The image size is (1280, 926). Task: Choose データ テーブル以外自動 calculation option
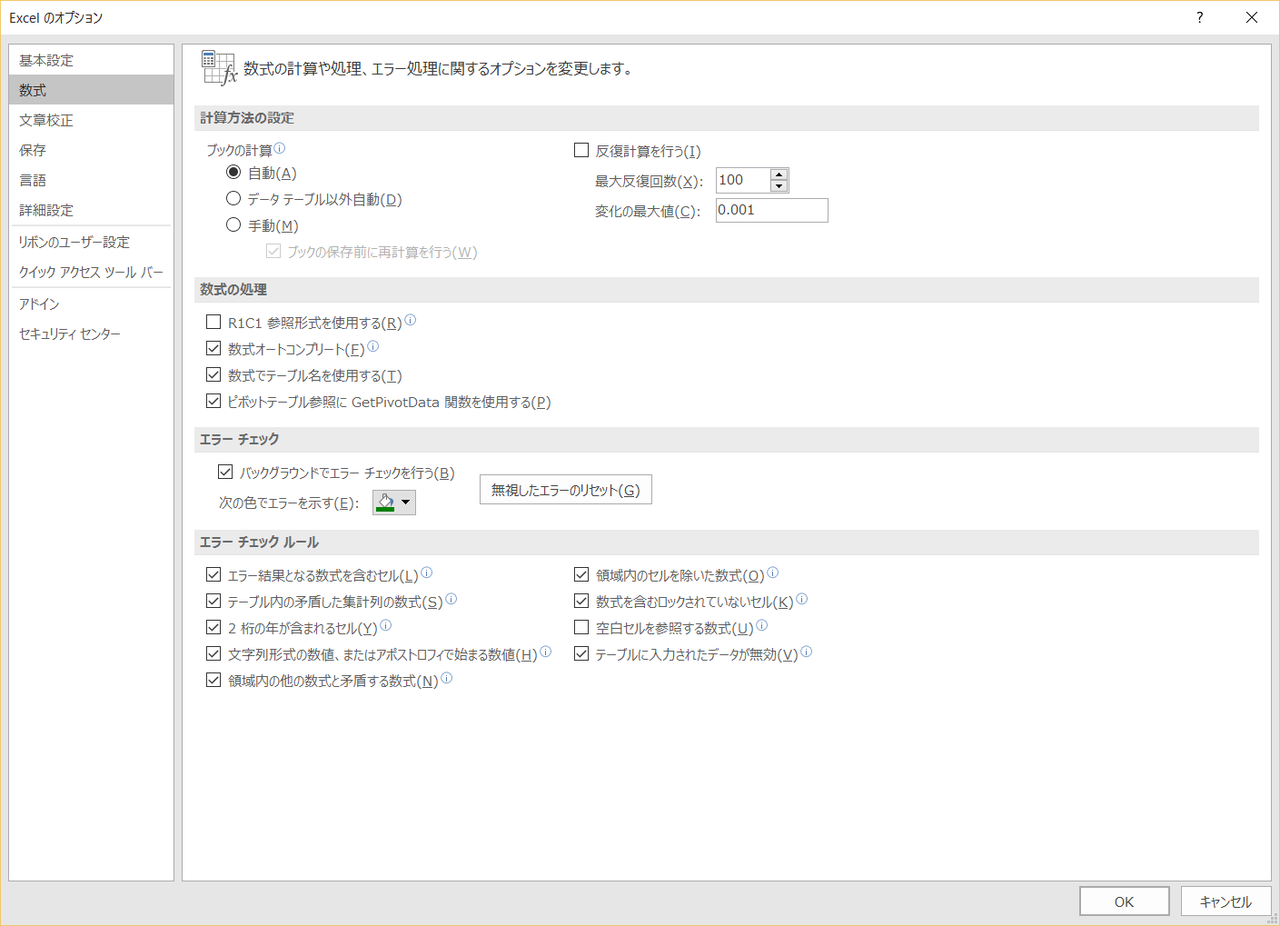click(234, 199)
